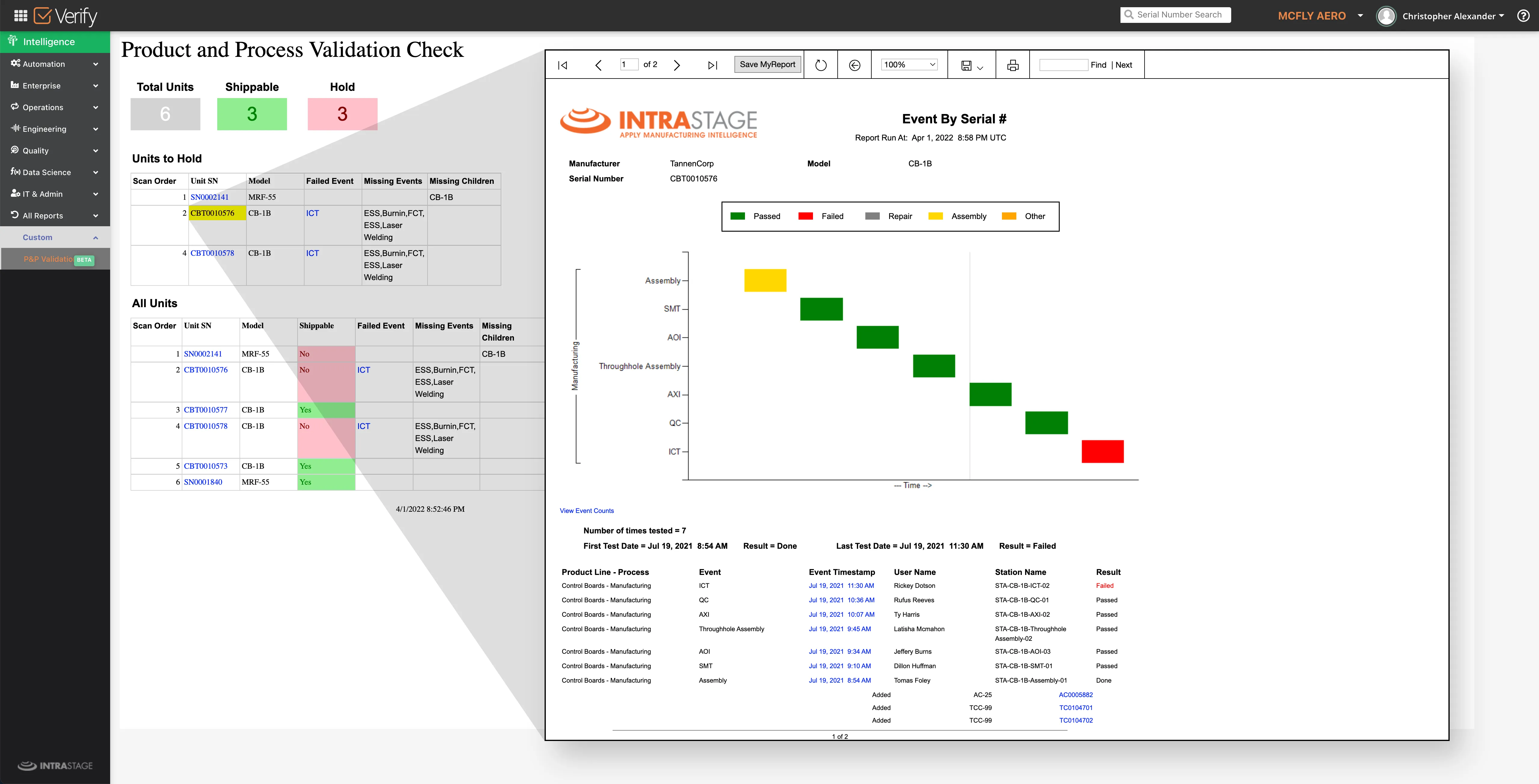Click ICT failed event for CBT0010576 hold row
Screen dimensions: 1539x784
coord(312,213)
